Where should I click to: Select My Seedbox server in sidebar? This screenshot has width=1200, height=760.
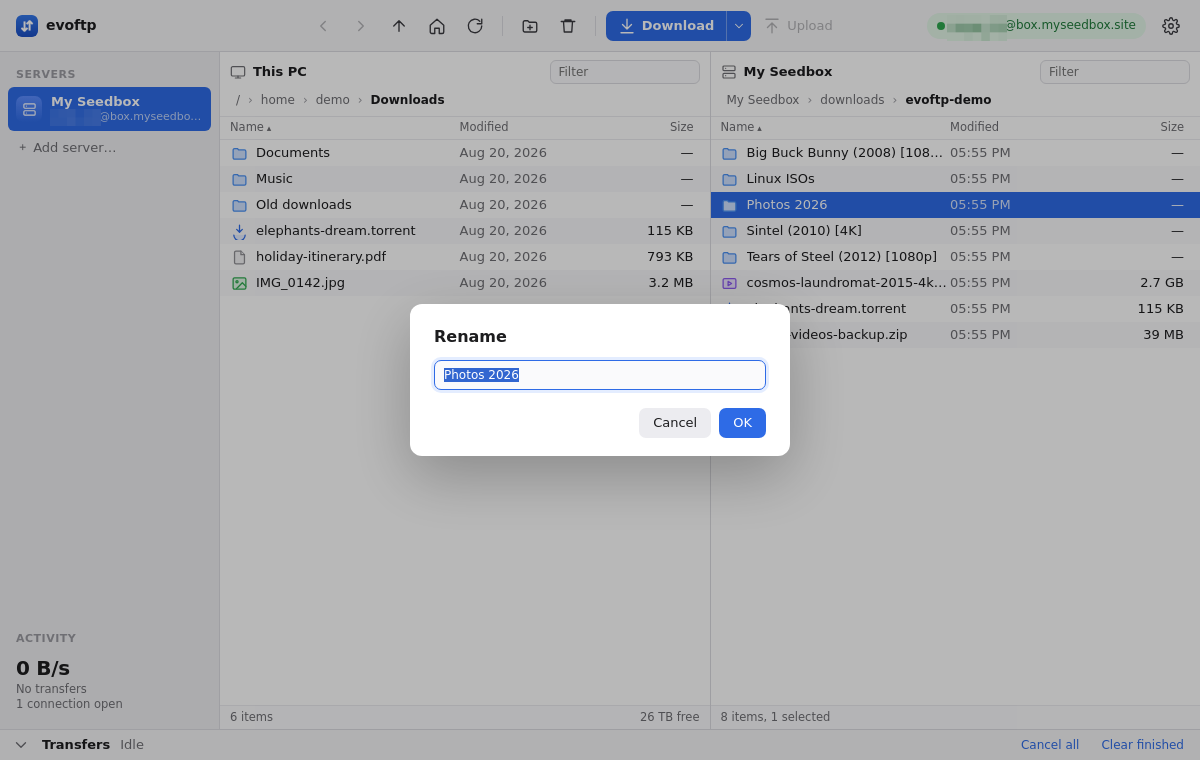(109, 109)
